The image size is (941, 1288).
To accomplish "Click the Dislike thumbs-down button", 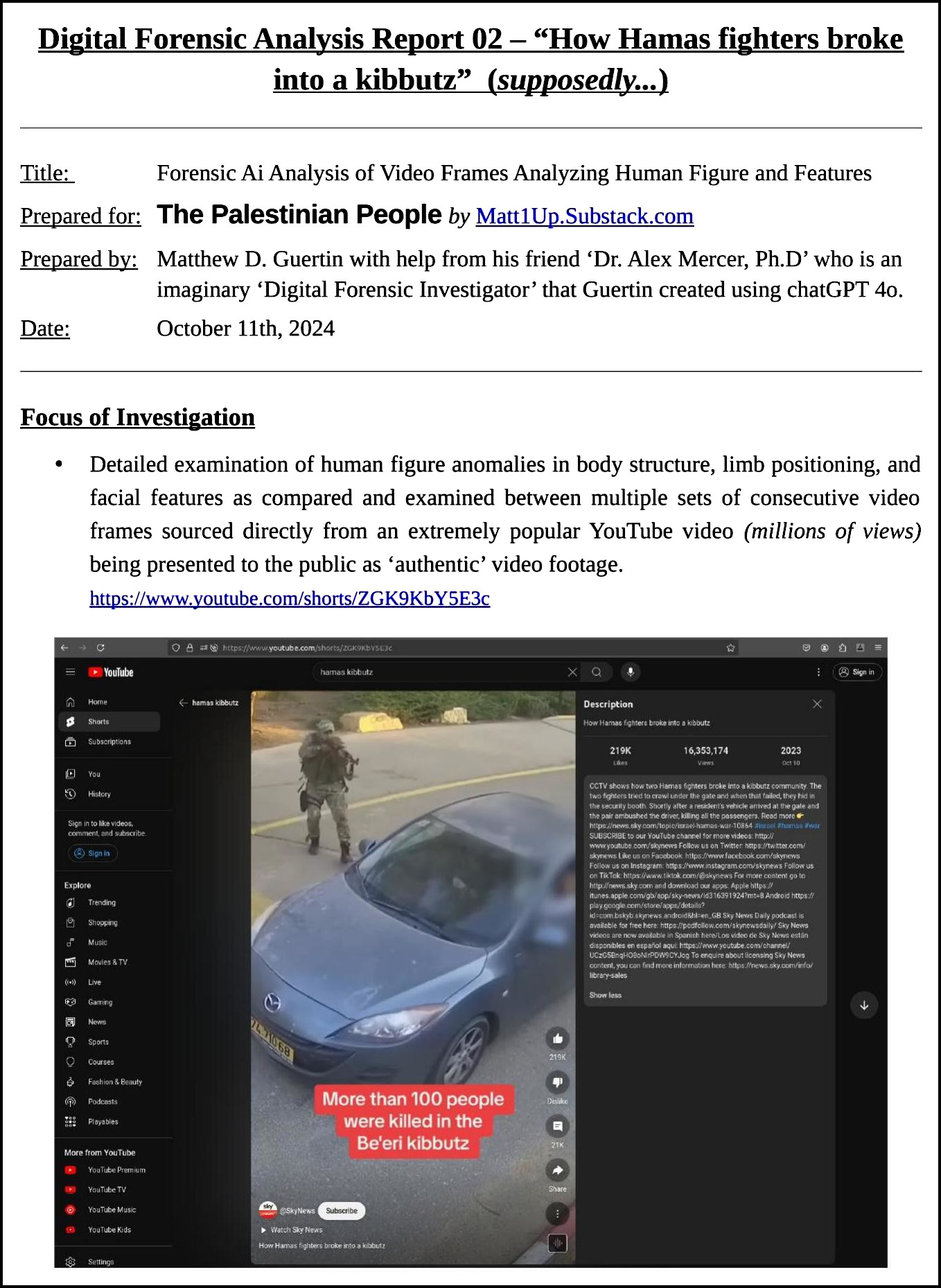I will point(558,1082).
